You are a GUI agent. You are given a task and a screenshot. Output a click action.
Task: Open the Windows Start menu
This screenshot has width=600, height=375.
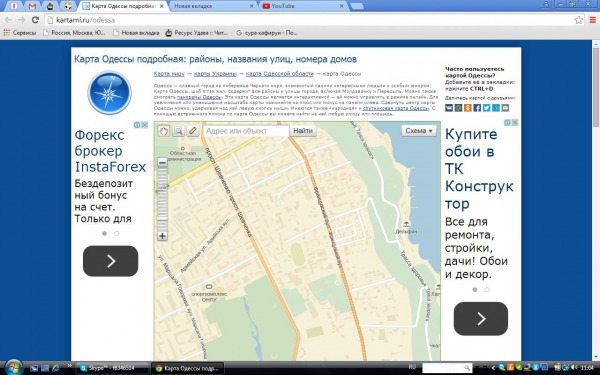(x=14, y=368)
